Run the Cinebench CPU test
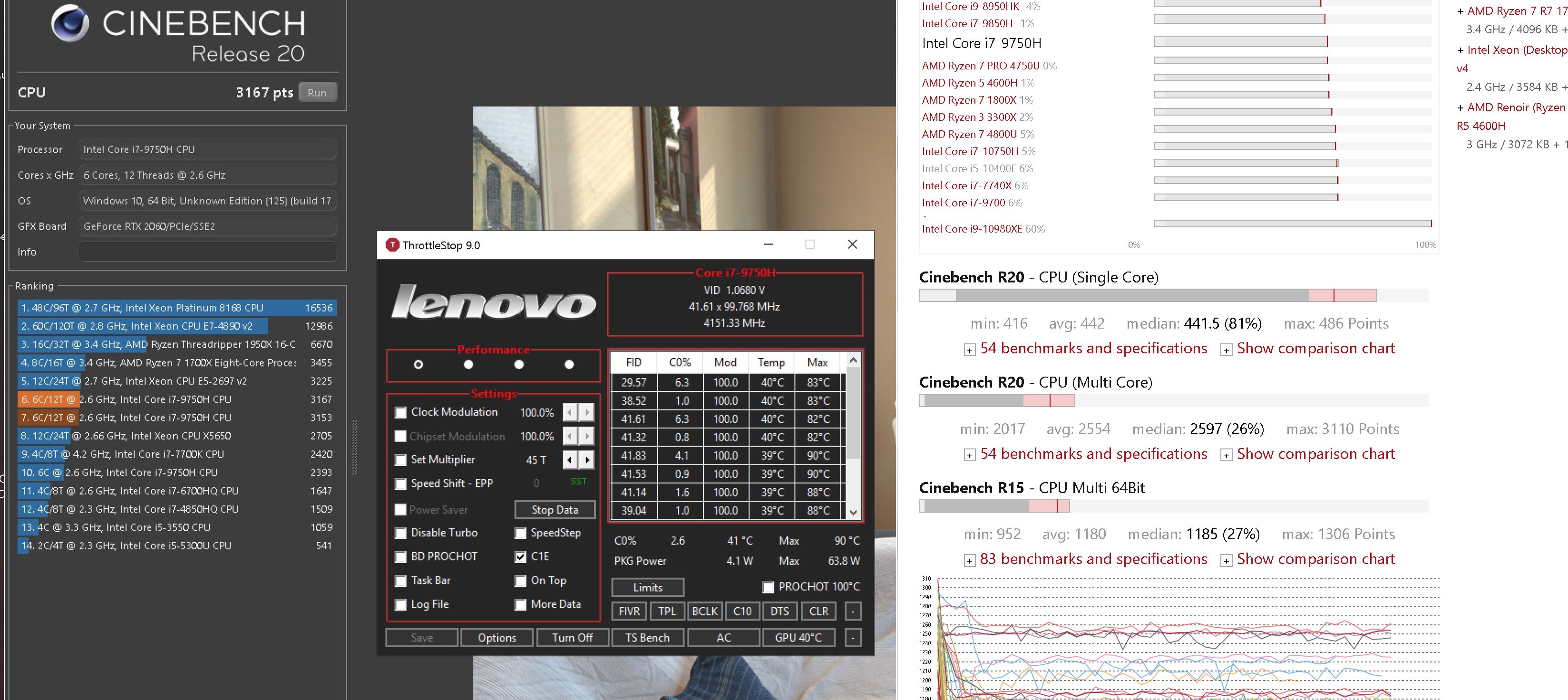 (317, 93)
